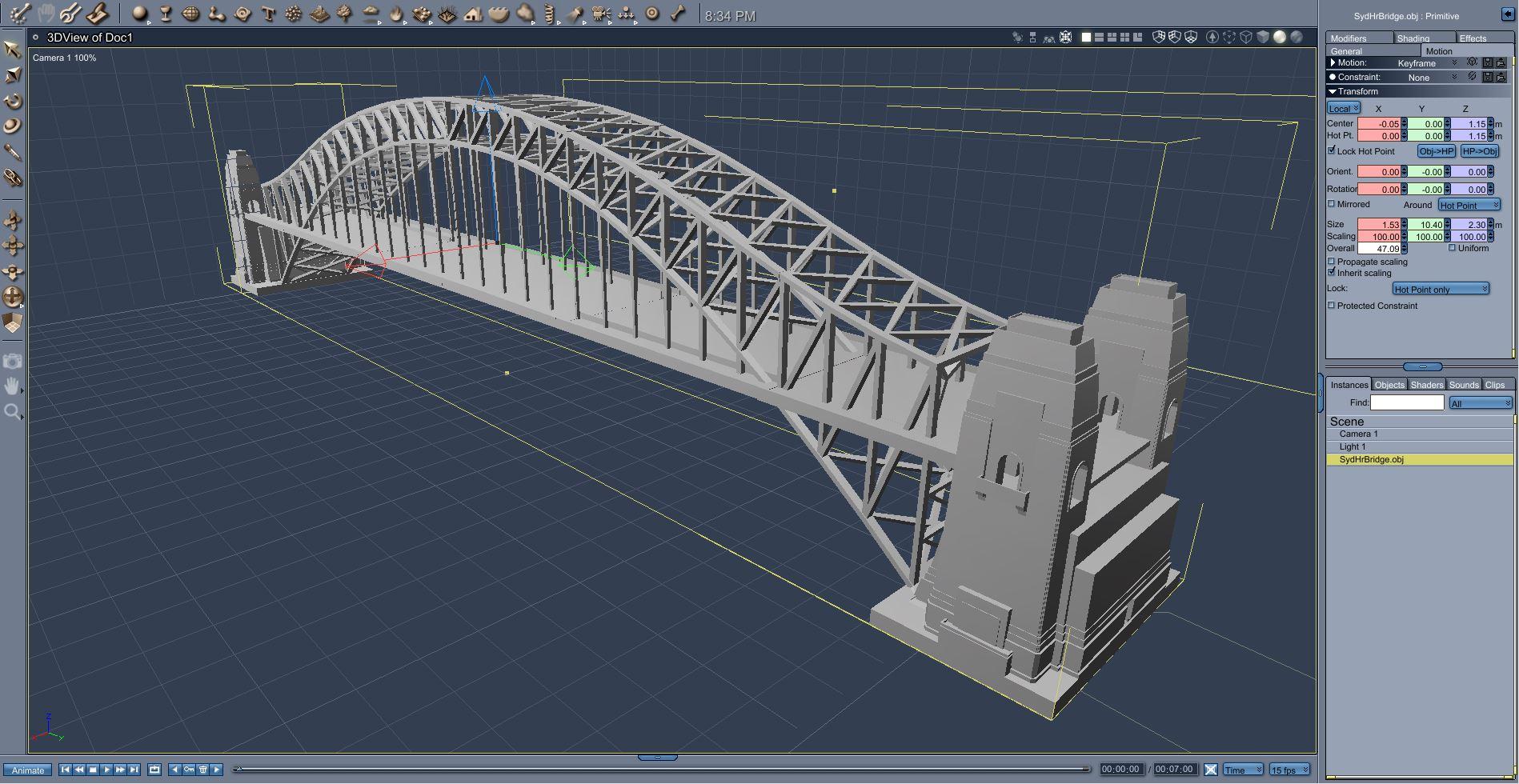Image resolution: width=1519 pixels, height=784 pixels.
Task: Open the Sounds tab
Action: tap(1464, 385)
